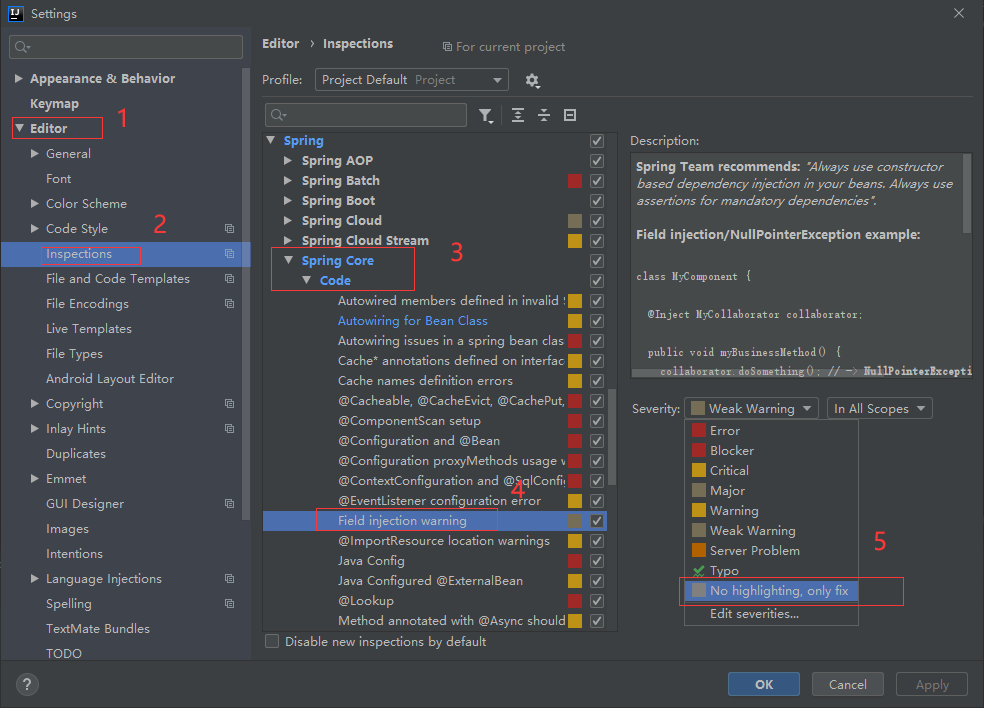
Task: Toggle the Spring Boot checkbox
Action: (597, 201)
